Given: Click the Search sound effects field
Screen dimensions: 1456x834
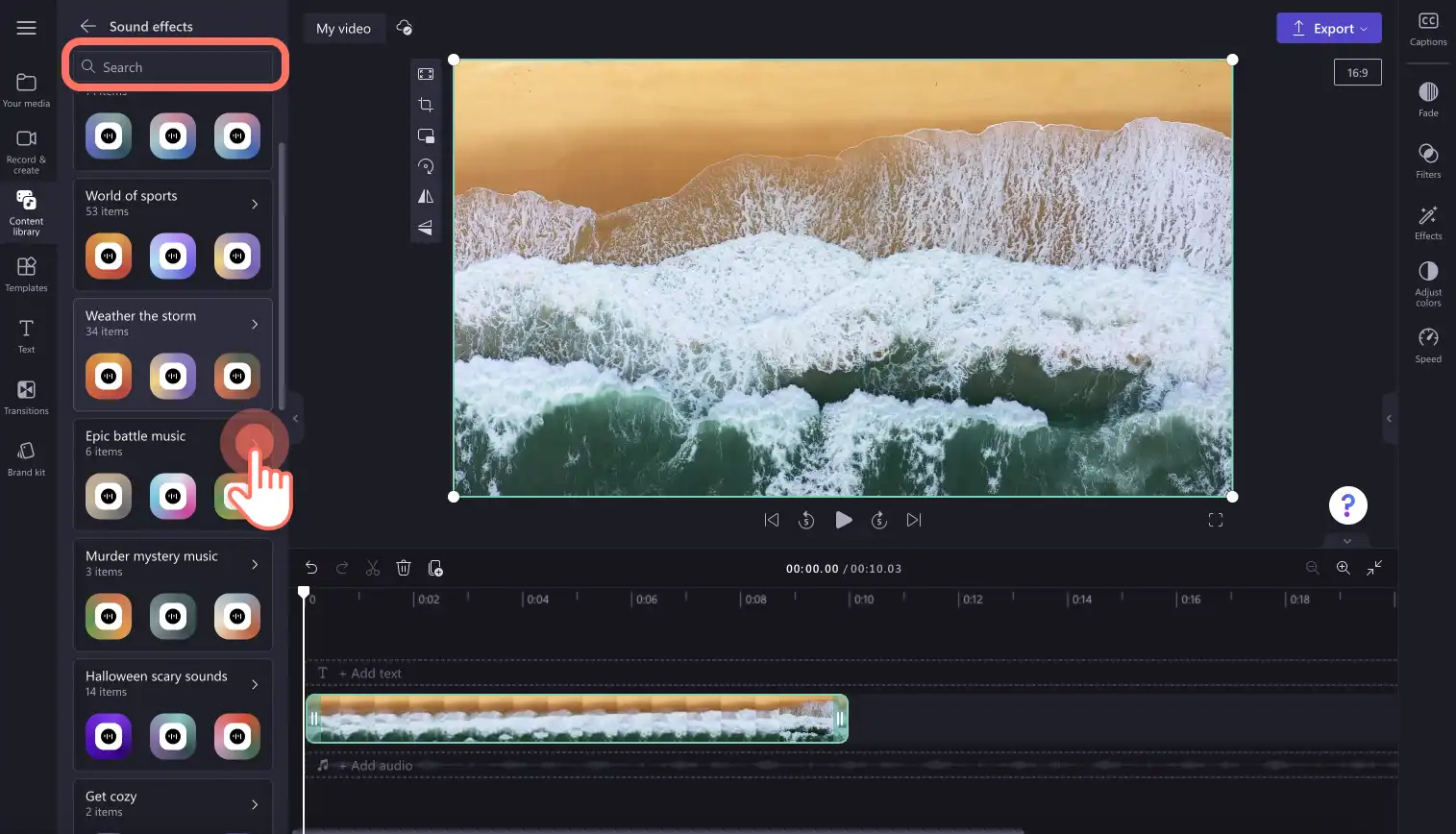Looking at the screenshot, I should 173,66.
